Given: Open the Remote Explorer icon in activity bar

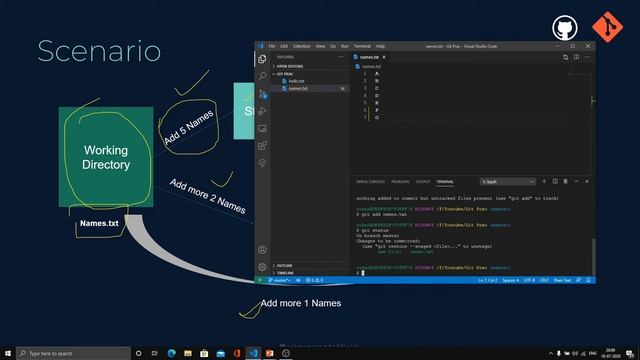Looking at the screenshot, I should [262, 129].
